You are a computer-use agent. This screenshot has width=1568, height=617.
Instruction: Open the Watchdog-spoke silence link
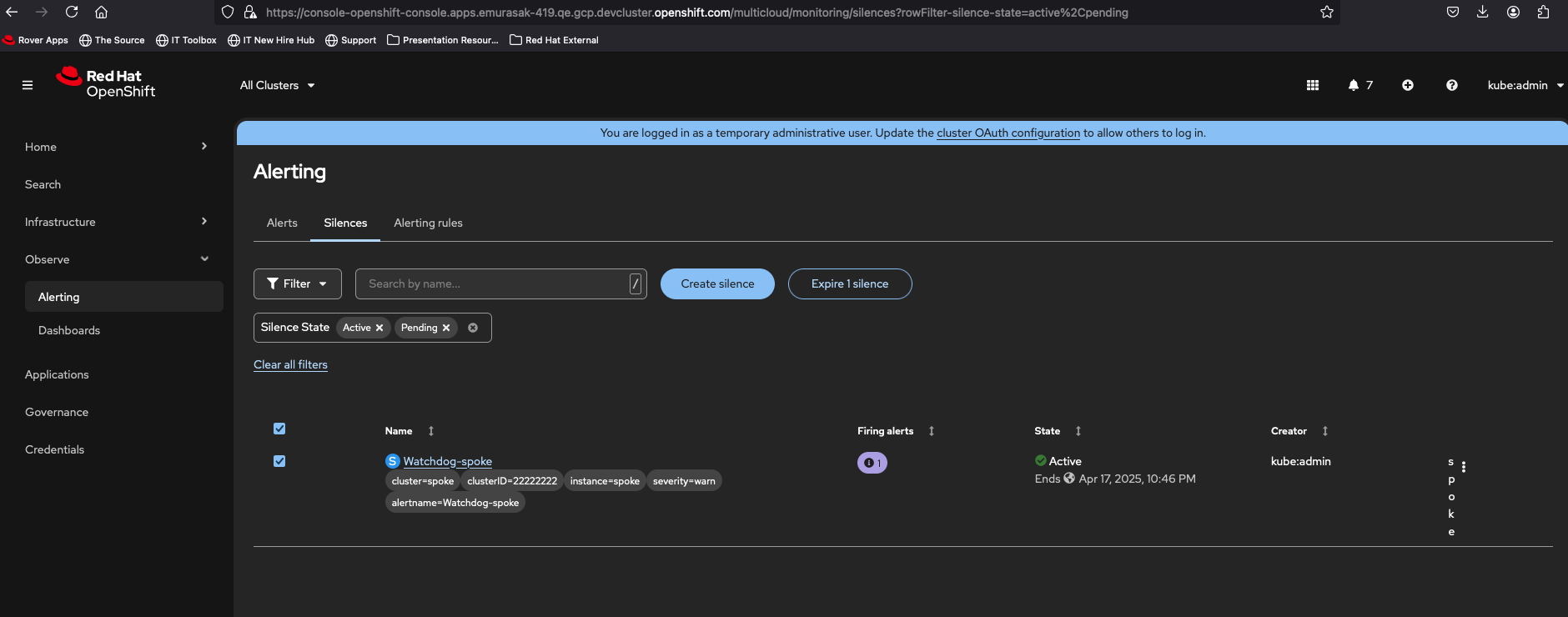(x=448, y=461)
